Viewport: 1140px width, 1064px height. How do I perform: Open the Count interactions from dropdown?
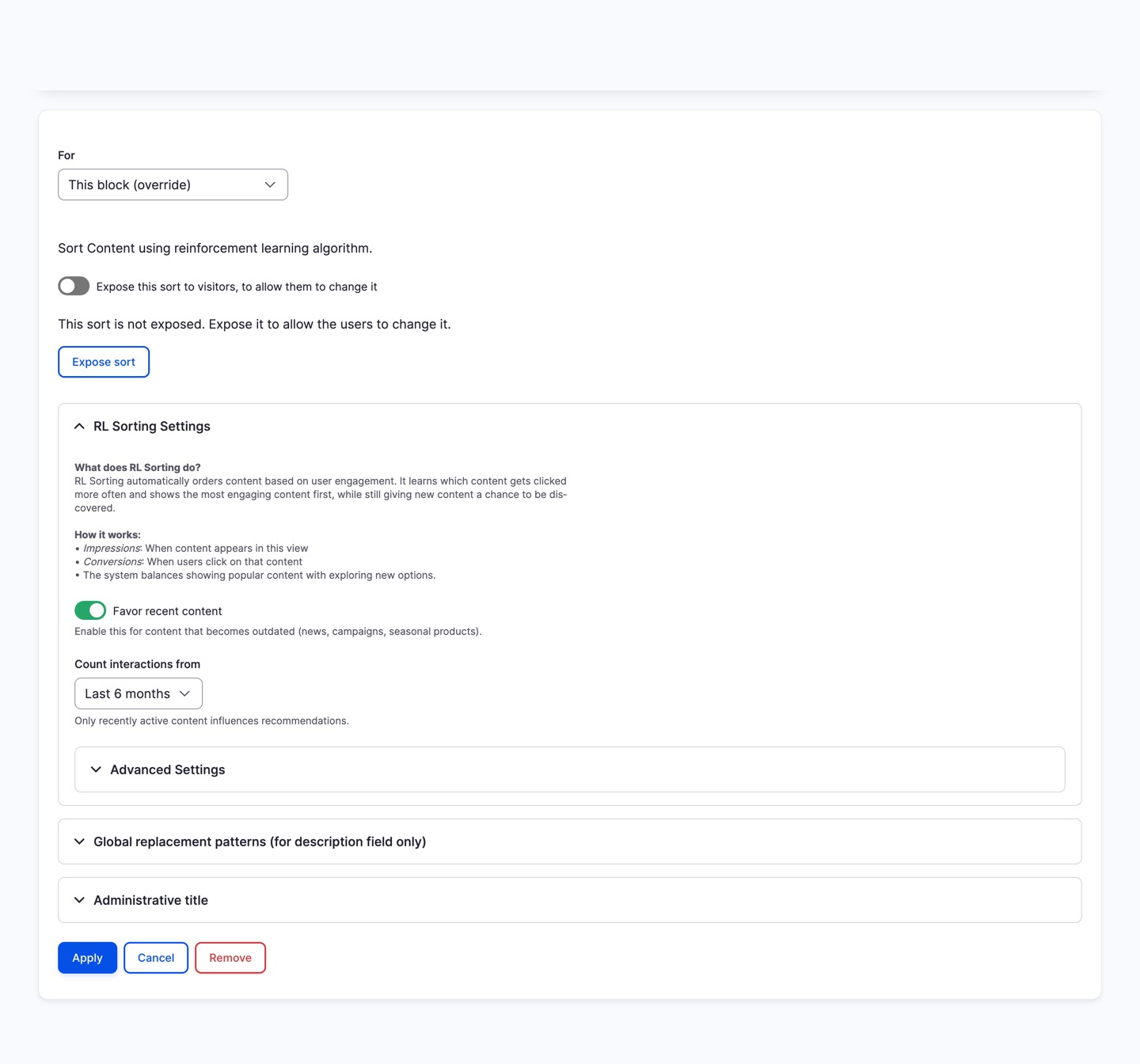click(139, 693)
